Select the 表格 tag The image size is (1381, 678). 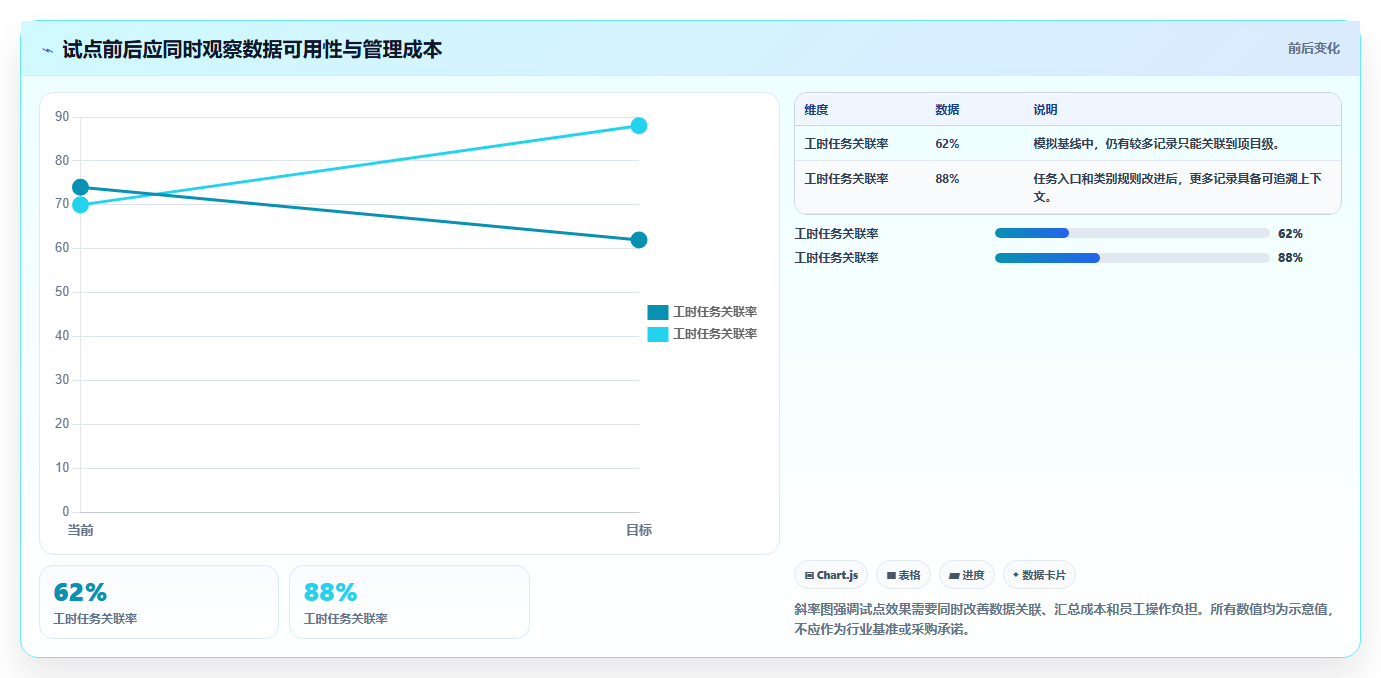coord(903,575)
